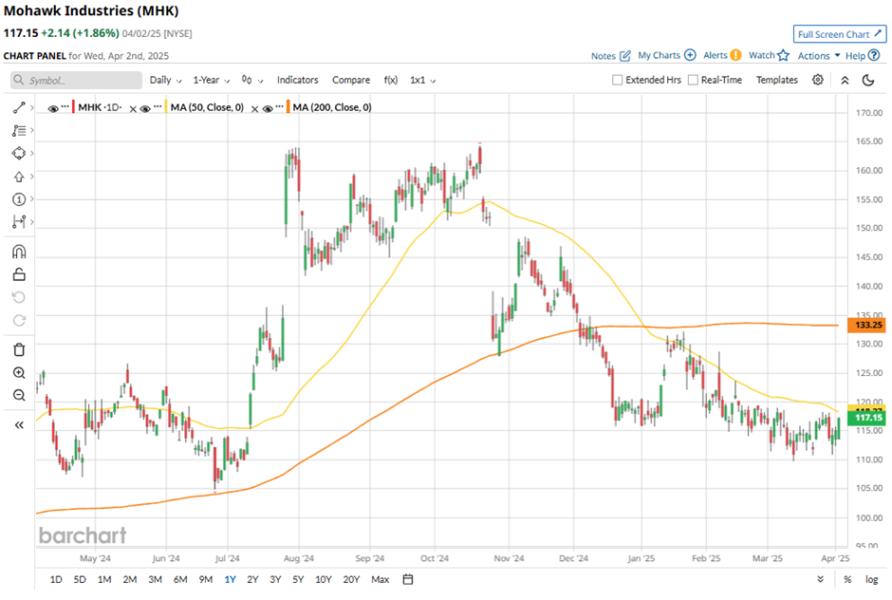Toggle visibility of MHK price series
The width and height of the screenshot is (892, 600).
coord(53,108)
